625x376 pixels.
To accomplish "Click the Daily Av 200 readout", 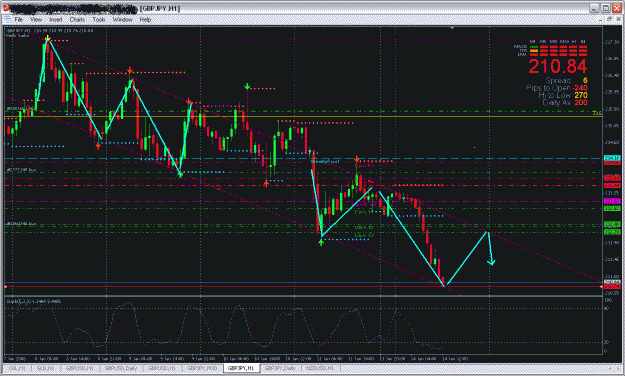I will [x=564, y=102].
